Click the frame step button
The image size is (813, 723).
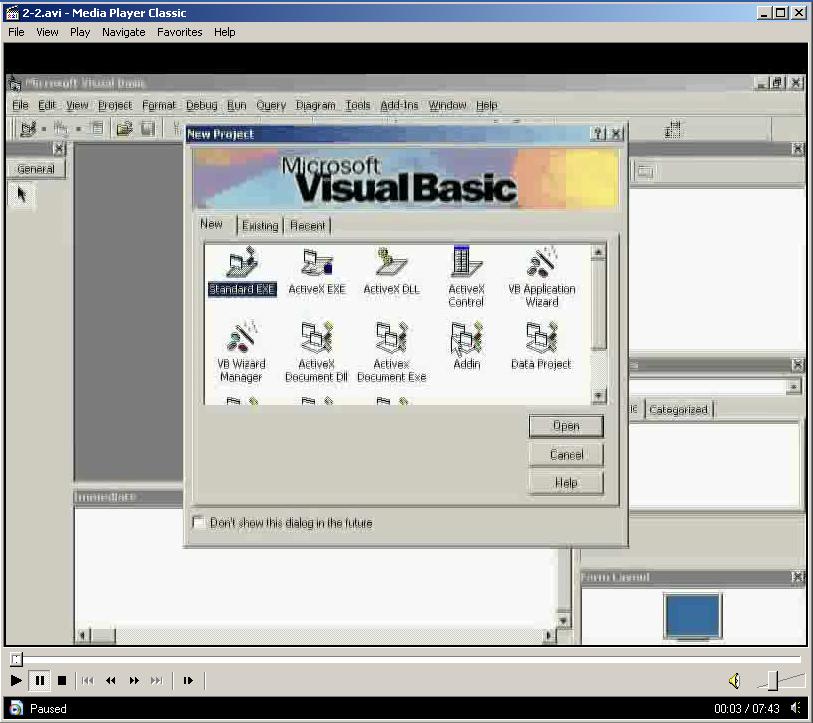[x=188, y=681]
